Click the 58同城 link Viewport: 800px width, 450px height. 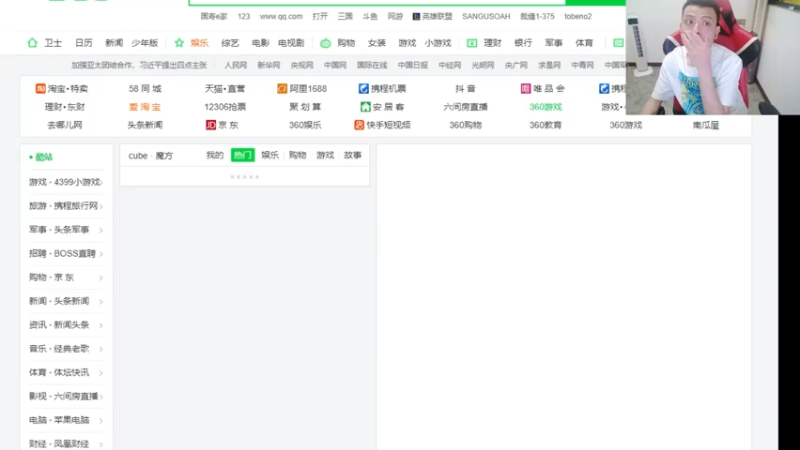coord(145,89)
